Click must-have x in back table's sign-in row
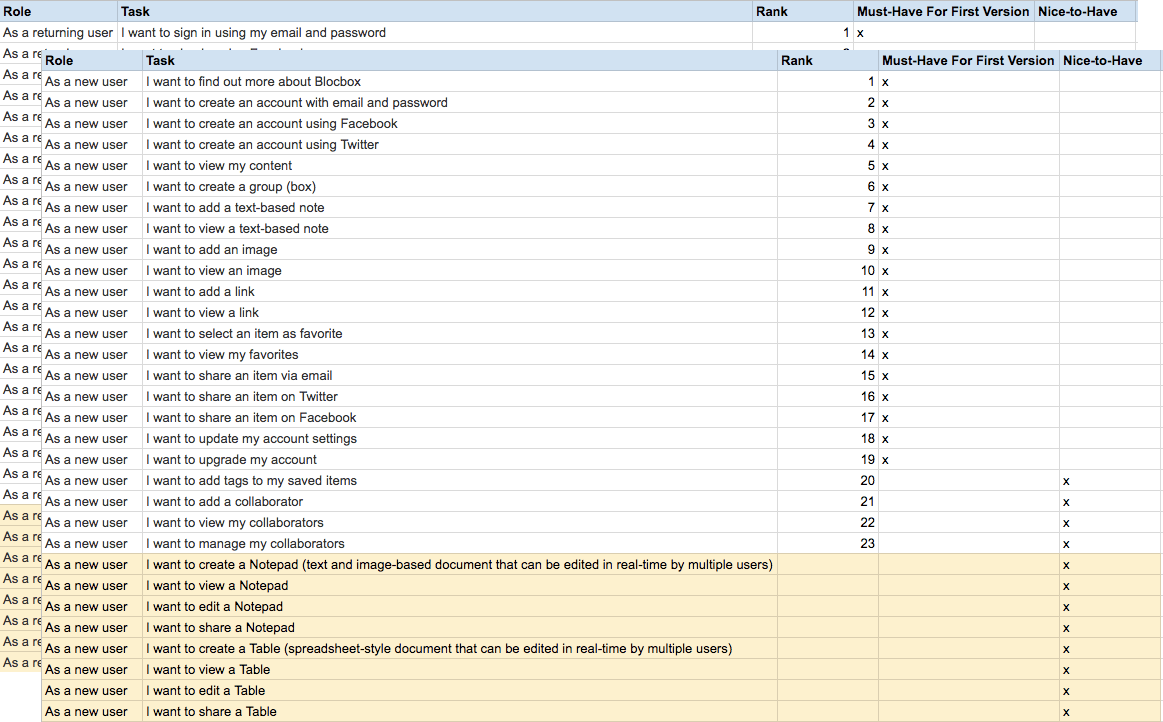The image size is (1163, 722). tap(860, 33)
